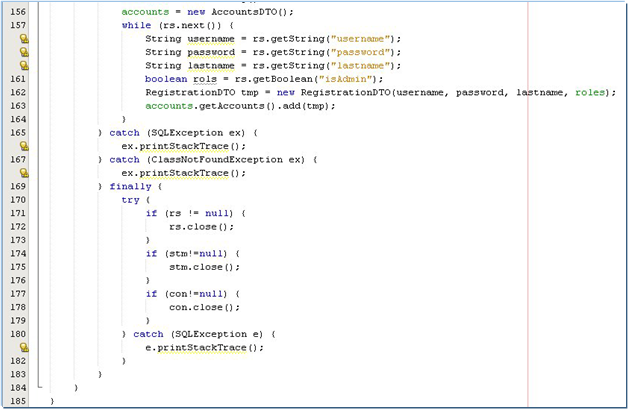
Task: Click 'e.printStackTrace();' statement
Action: pos(205,348)
